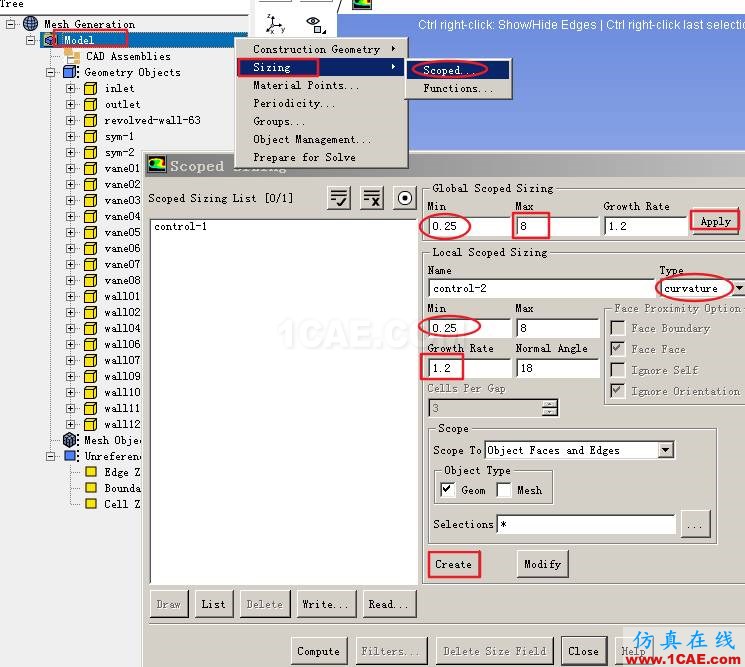Select the Material Points... menu entry

coord(322,85)
